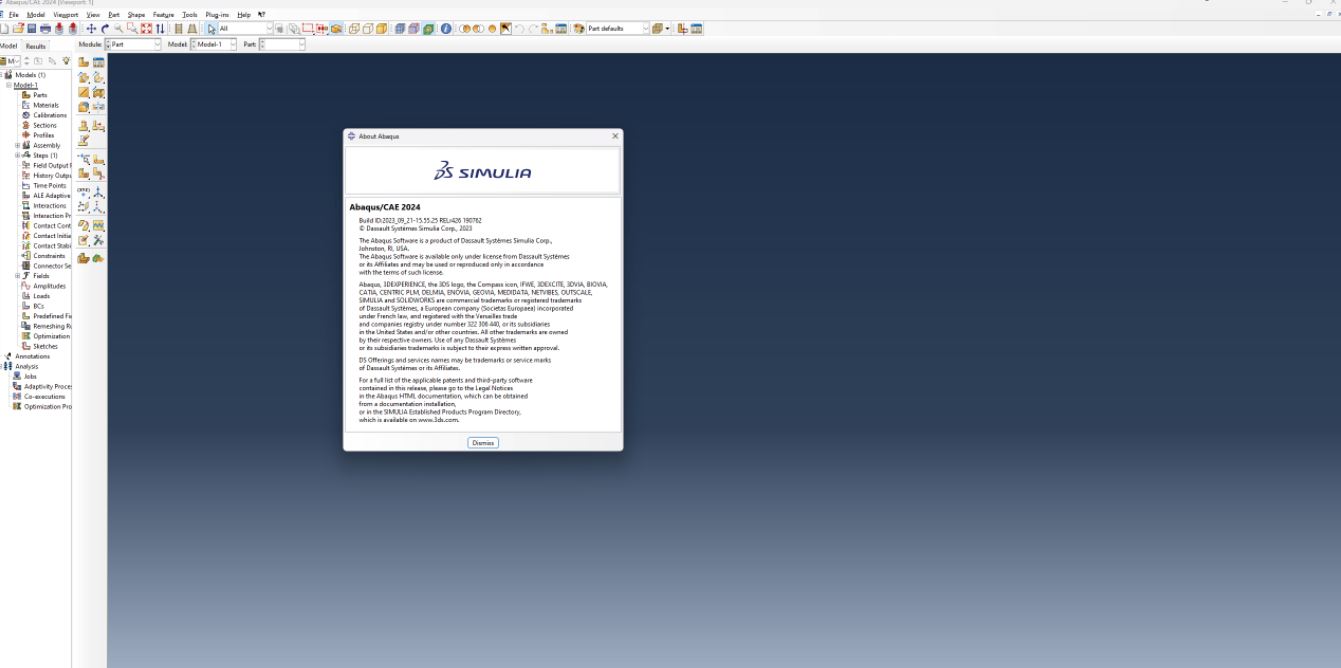
Task: Toggle wireframe render style
Action: tap(354, 30)
